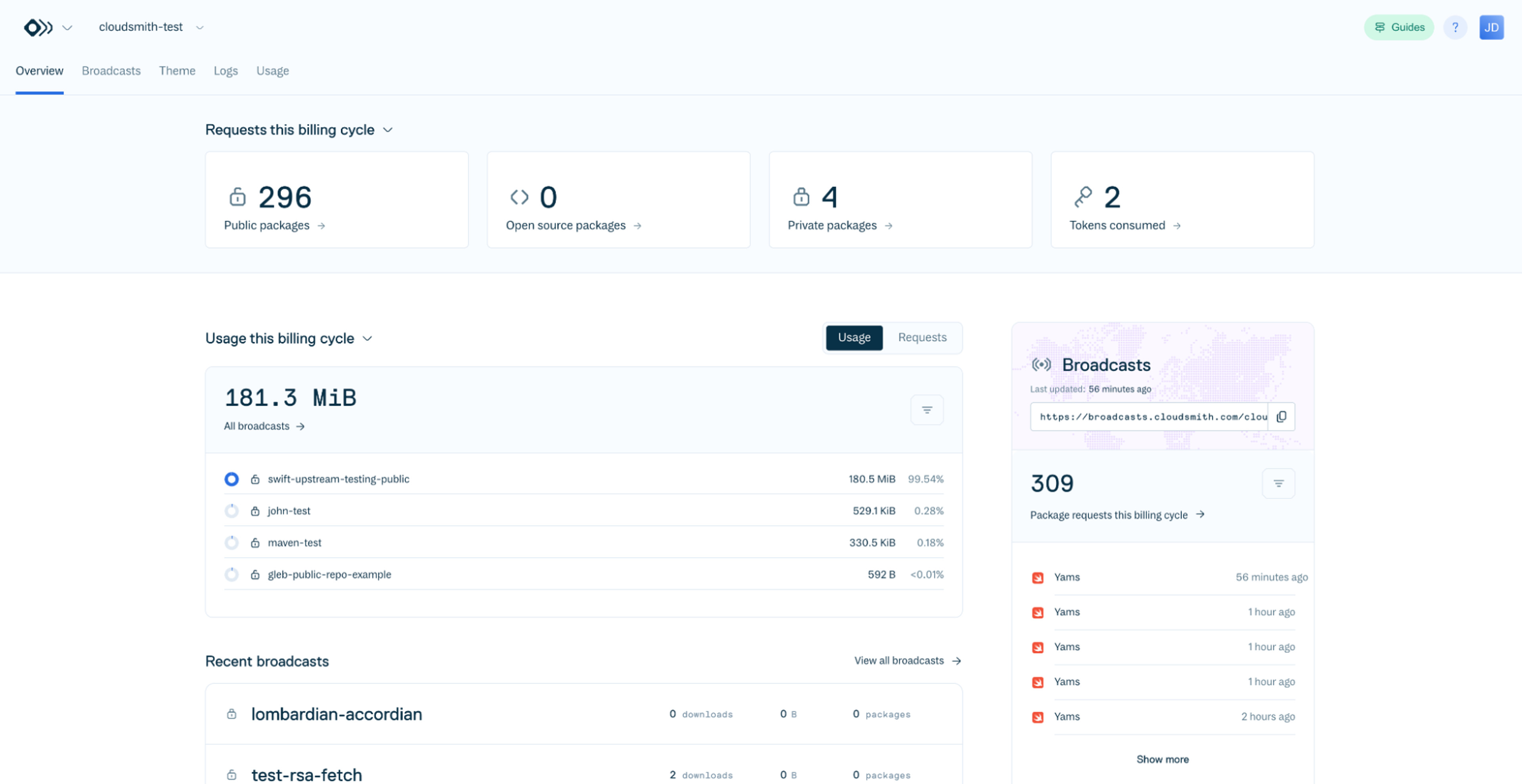This screenshot has width=1522, height=784.
Task: Click the key icon beside 2
Action: 1083,196
